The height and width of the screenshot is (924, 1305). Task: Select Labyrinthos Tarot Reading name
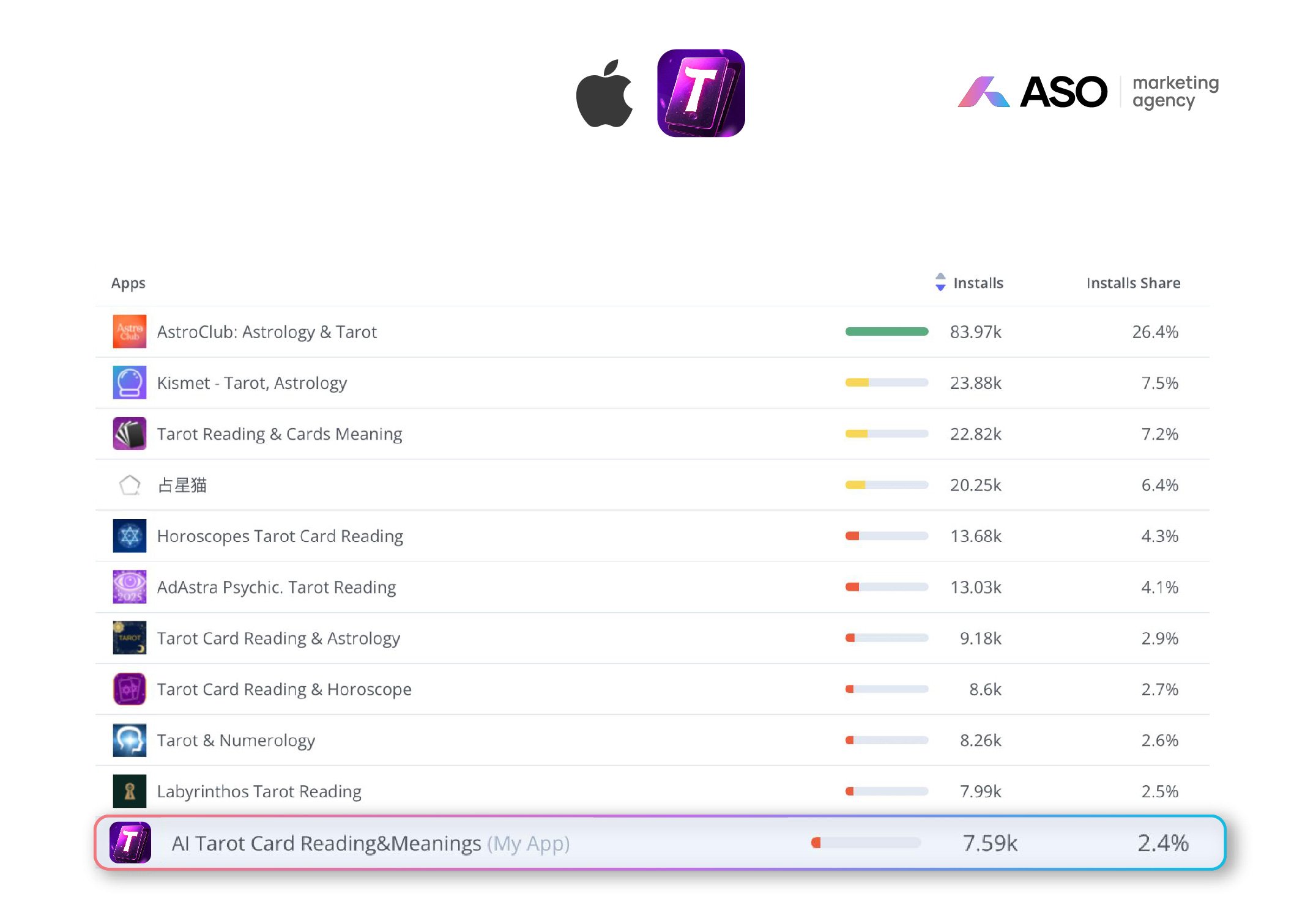tap(259, 791)
